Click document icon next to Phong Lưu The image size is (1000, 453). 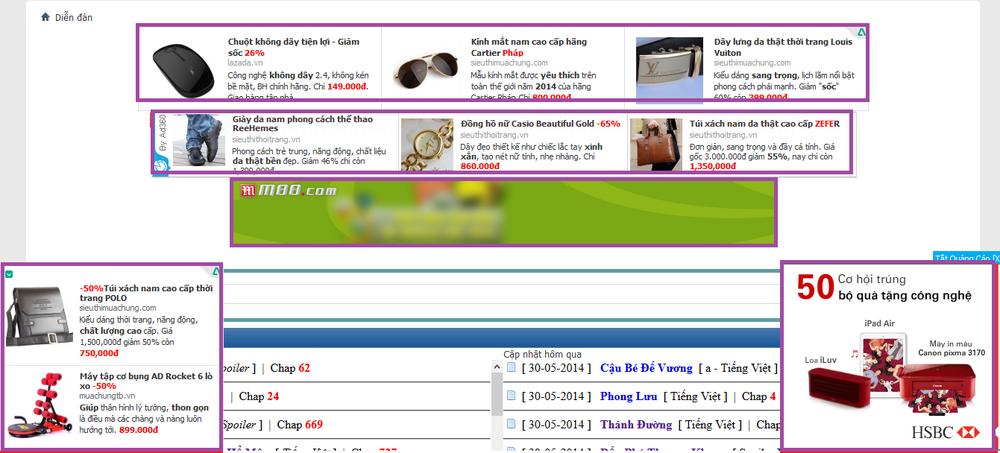coord(511,396)
